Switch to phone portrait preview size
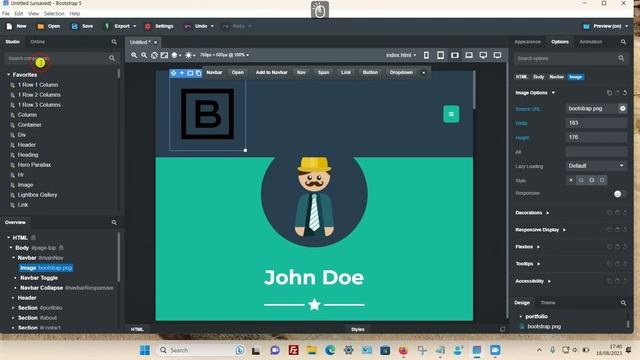 [426, 55]
